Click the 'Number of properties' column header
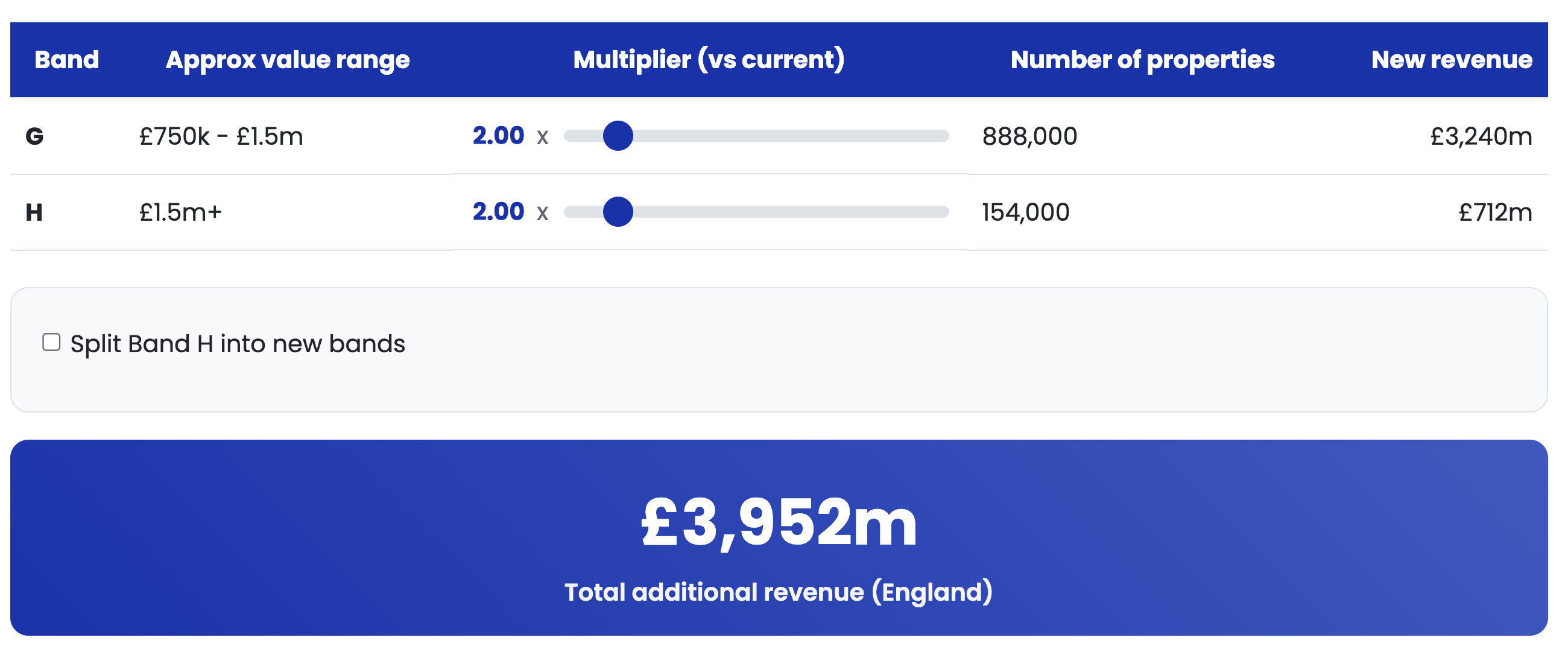This screenshot has height=655, width=1568. coord(1142,60)
